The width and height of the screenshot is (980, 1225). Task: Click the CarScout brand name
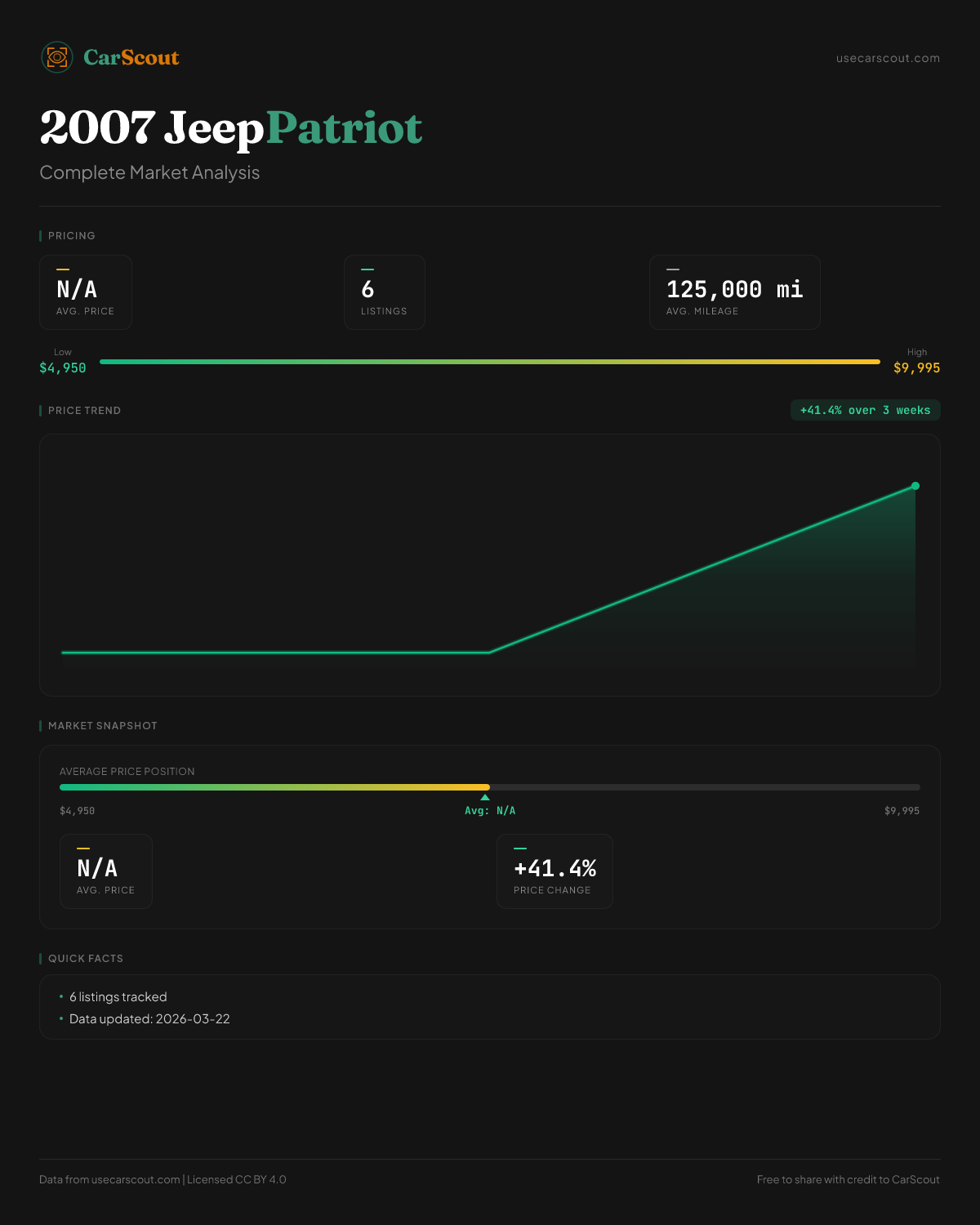point(131,57)
